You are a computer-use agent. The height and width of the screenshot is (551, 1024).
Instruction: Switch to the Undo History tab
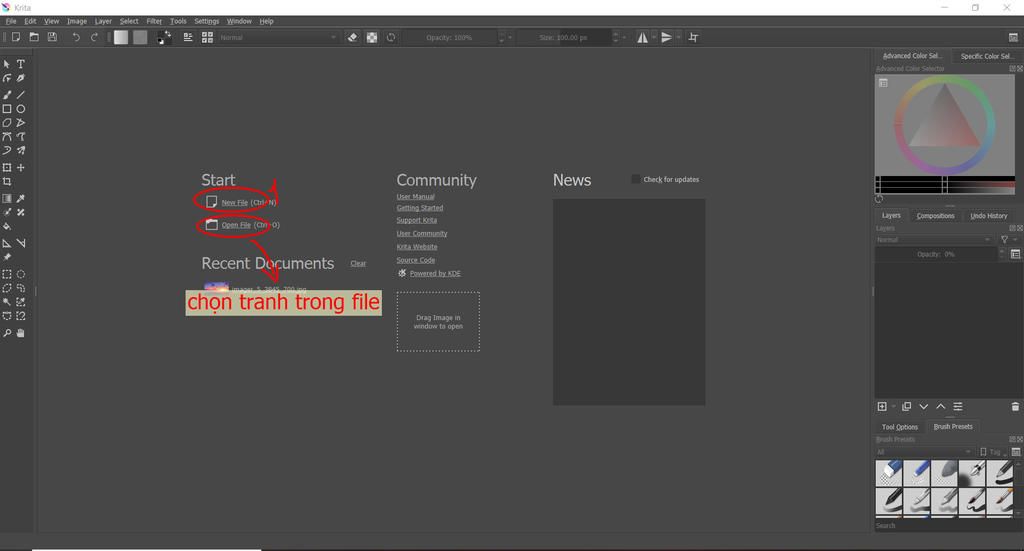coord(988,215)
